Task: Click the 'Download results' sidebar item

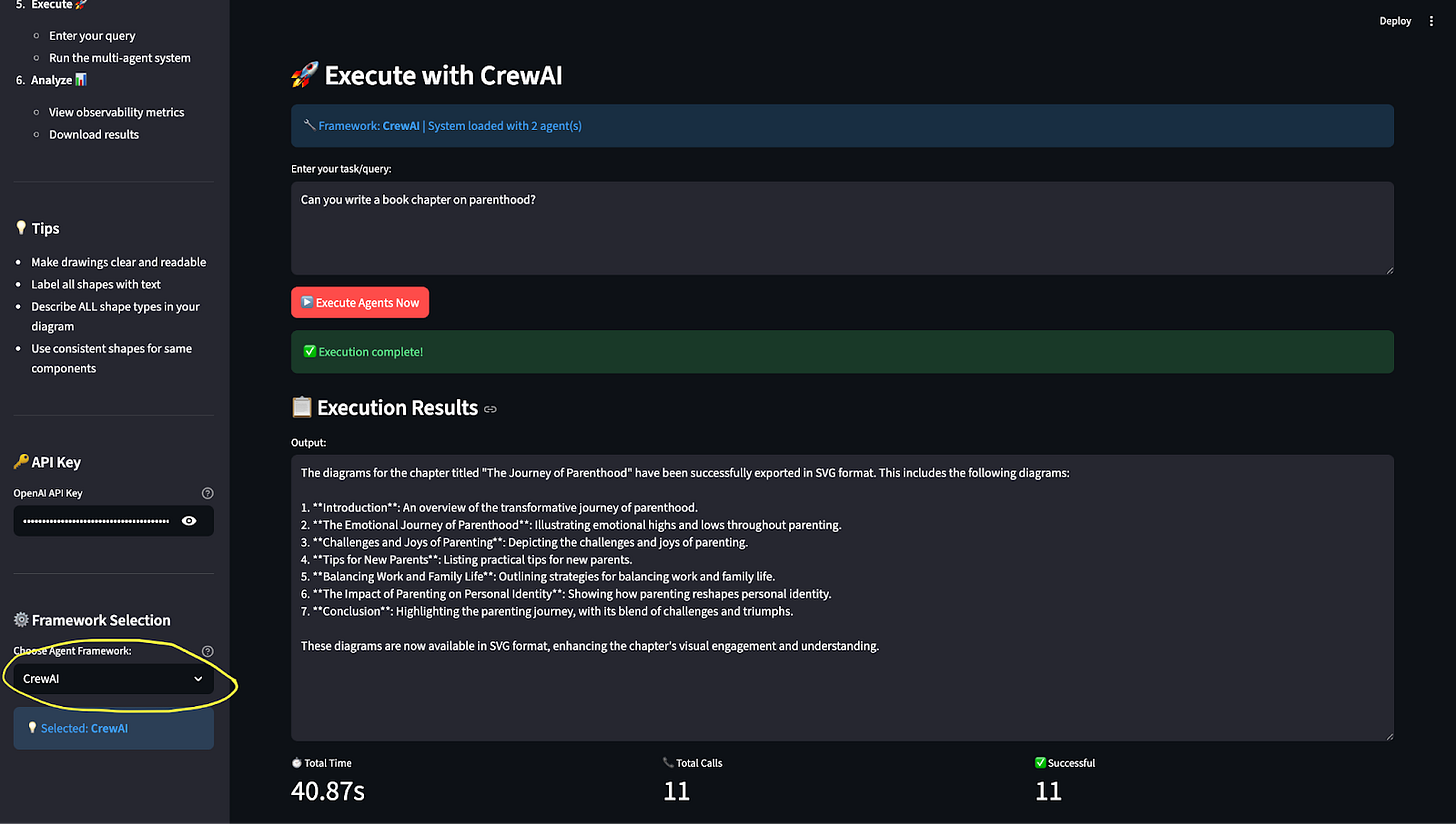Action: click(94, 134)
